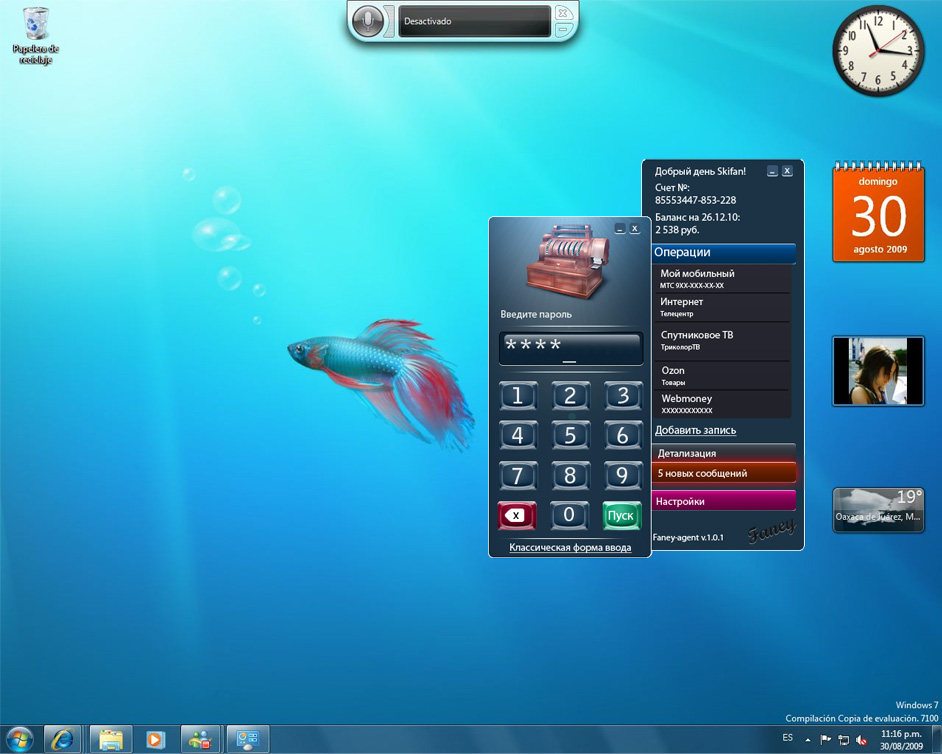Open the Настройки settings bar
942x754 pixels.
(x=723, y=501)
